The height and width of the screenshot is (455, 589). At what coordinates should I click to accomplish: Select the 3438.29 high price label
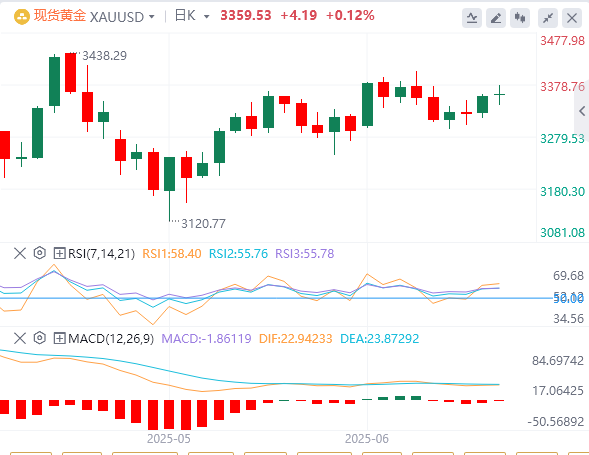104,56
